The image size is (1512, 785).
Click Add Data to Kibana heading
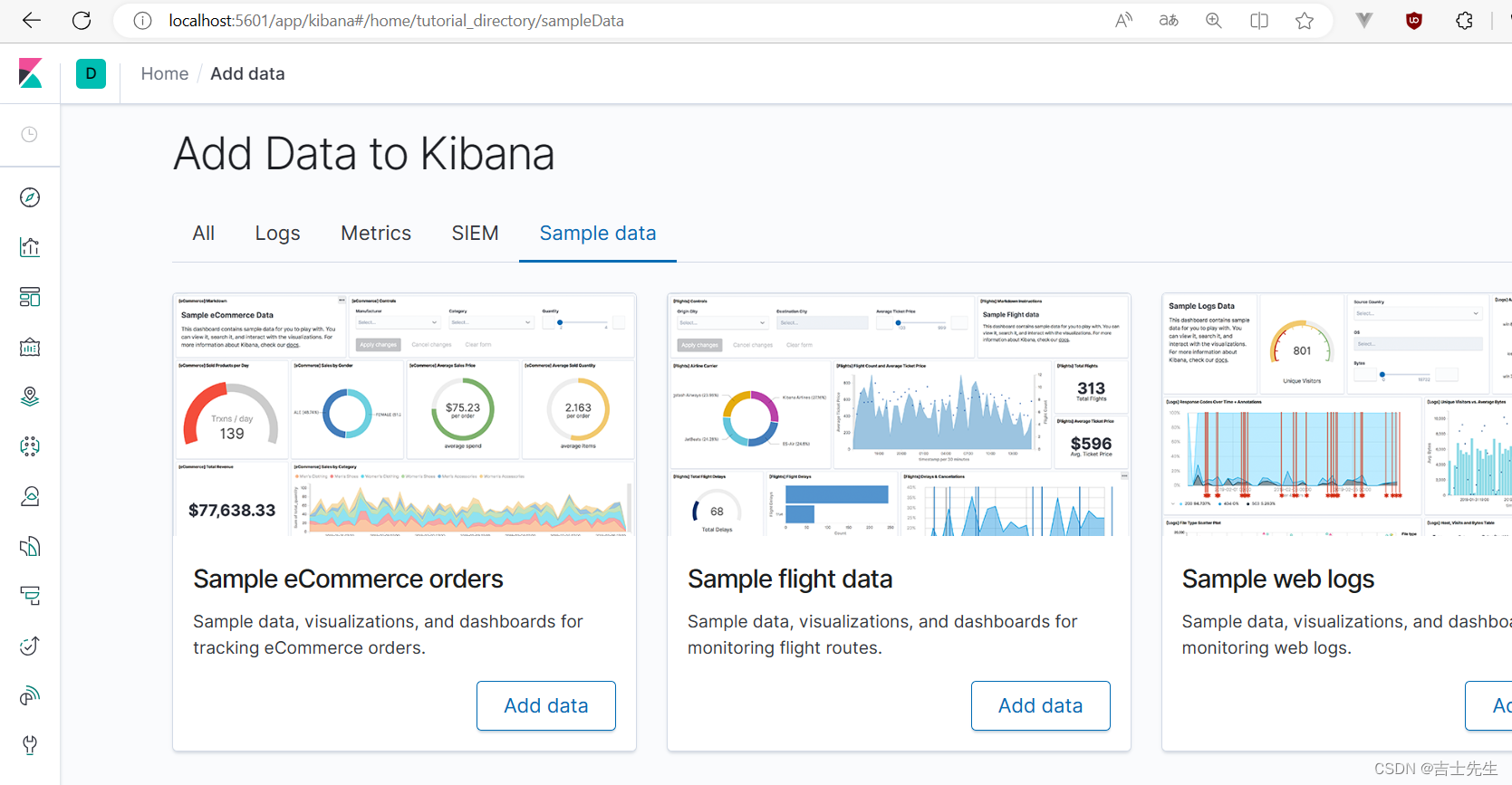pyautogui.click(x=363, y=154)
